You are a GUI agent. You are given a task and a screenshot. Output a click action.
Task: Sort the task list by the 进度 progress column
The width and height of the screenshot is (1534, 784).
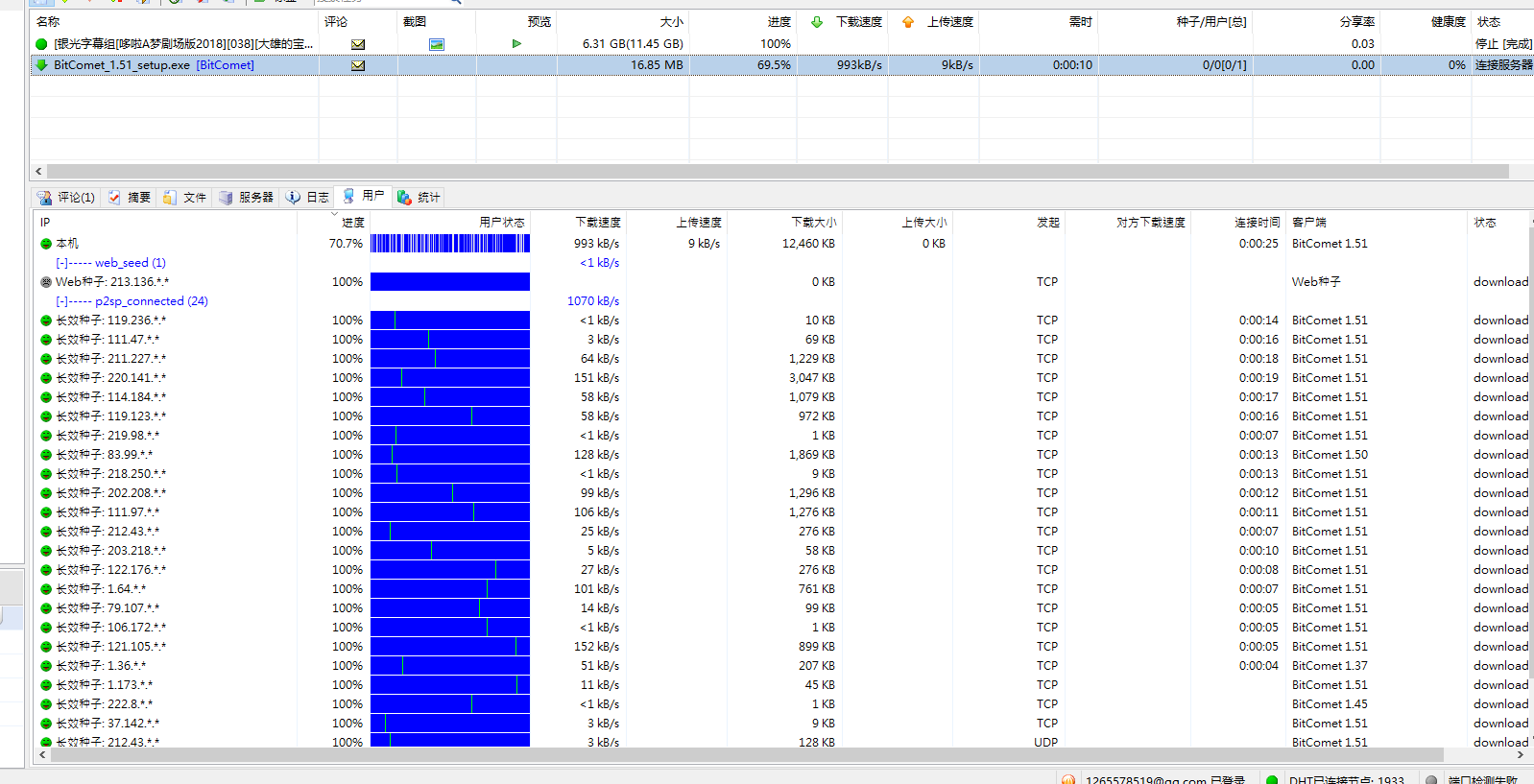[779, 22]
